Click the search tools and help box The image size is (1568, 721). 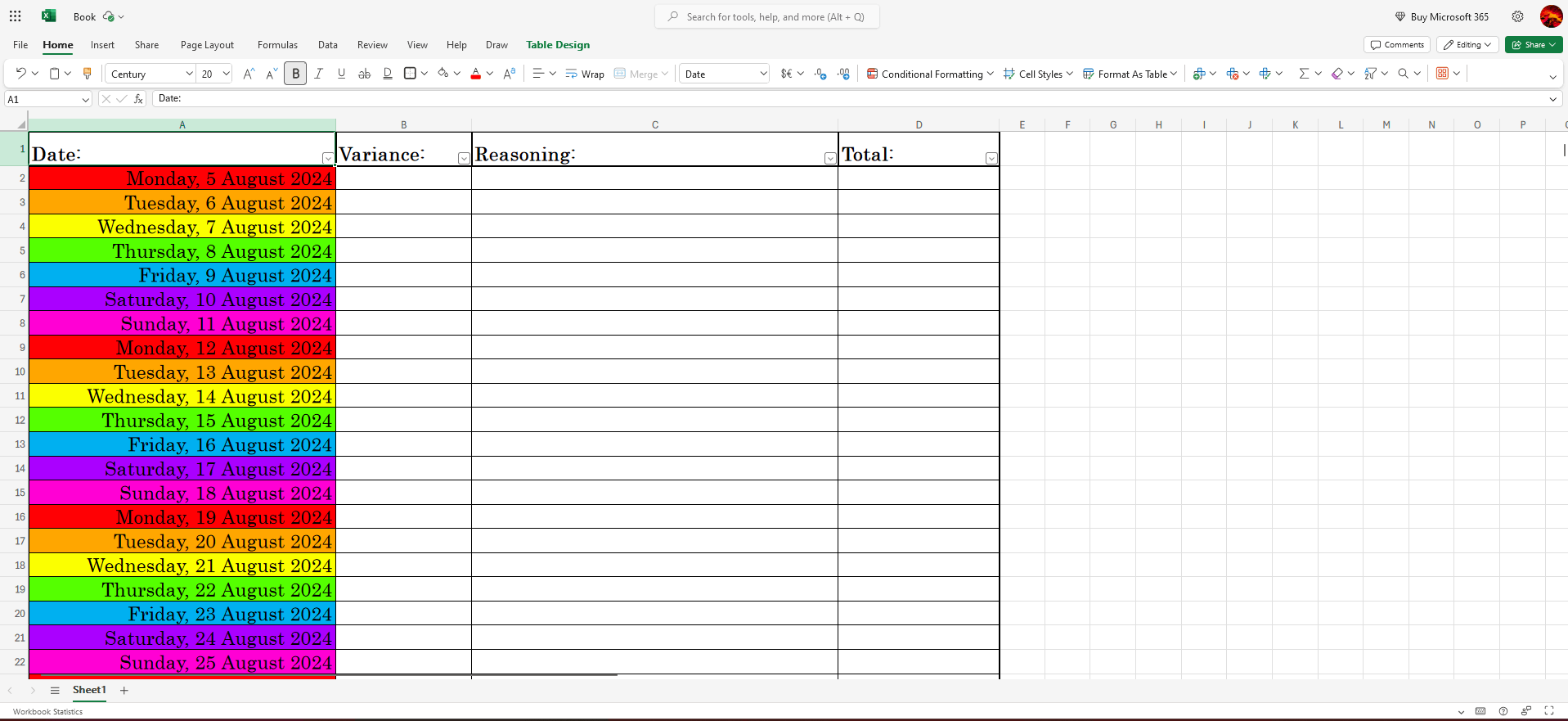(x=767, y=16)
